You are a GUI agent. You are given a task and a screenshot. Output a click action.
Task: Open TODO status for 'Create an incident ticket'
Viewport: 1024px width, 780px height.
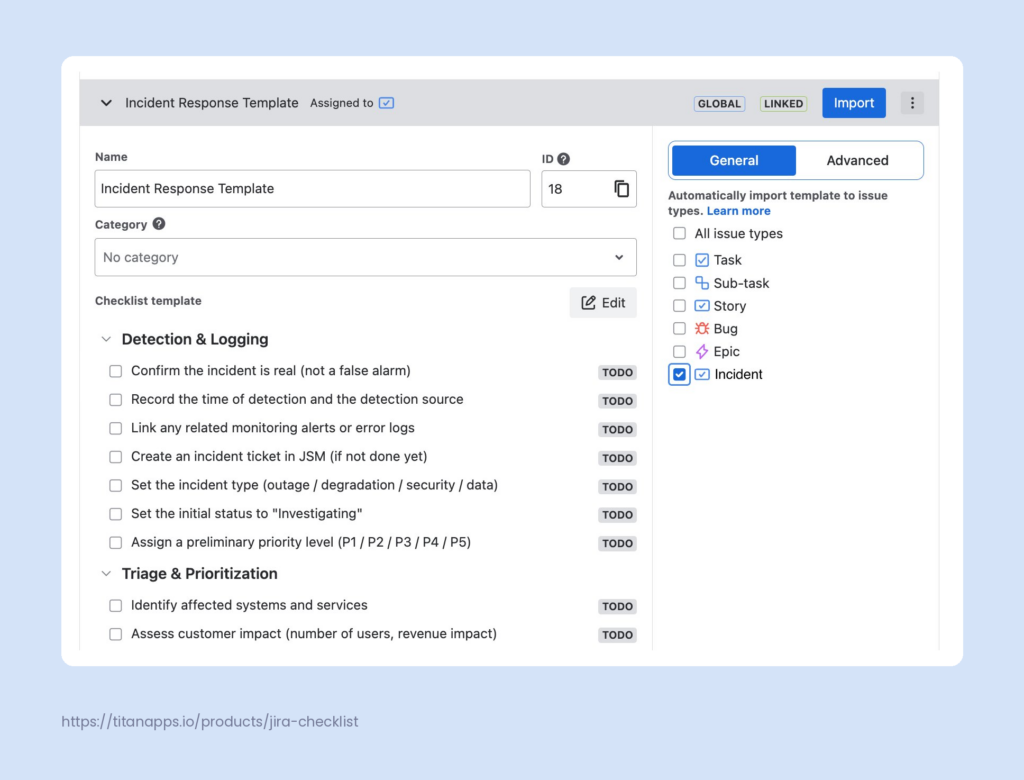click(x=617, y=458)
